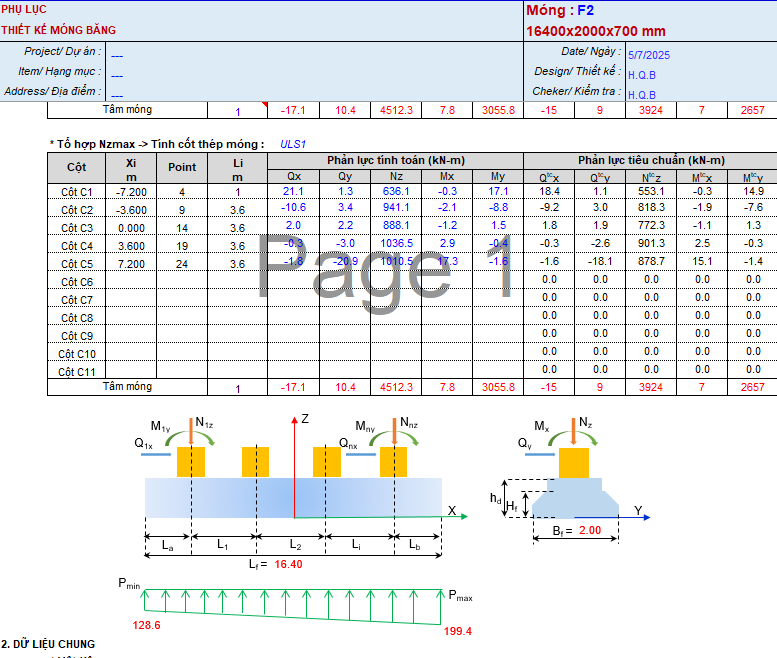Select the Cột C11 row label
The image size is (777, 658).
77,372
